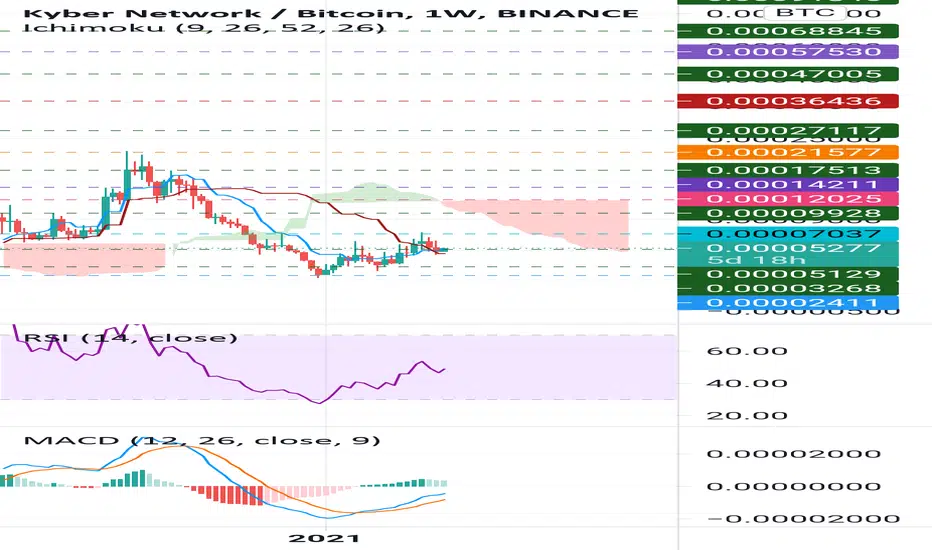932x550 pixels.
Task: Click the Kyber Network / Bitcoin chart title
Action: (331, 13)
